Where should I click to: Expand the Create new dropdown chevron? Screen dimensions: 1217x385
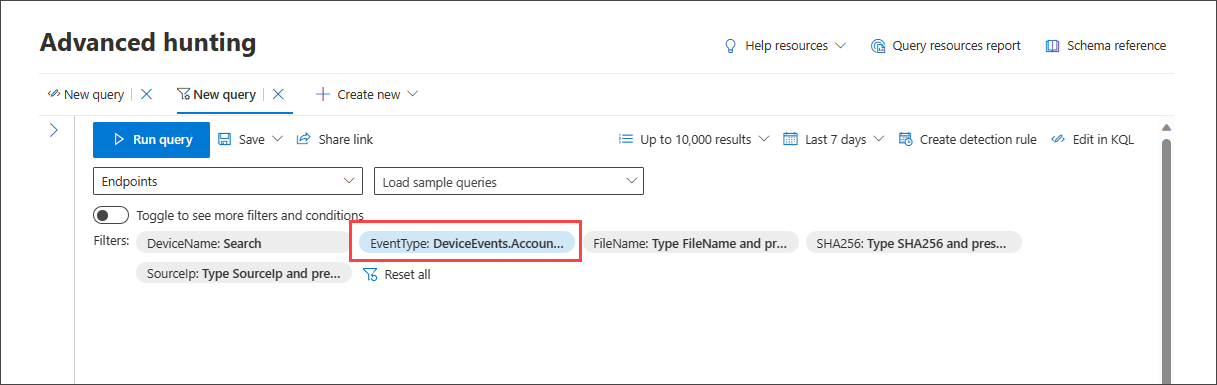click(x=412, y=94)
